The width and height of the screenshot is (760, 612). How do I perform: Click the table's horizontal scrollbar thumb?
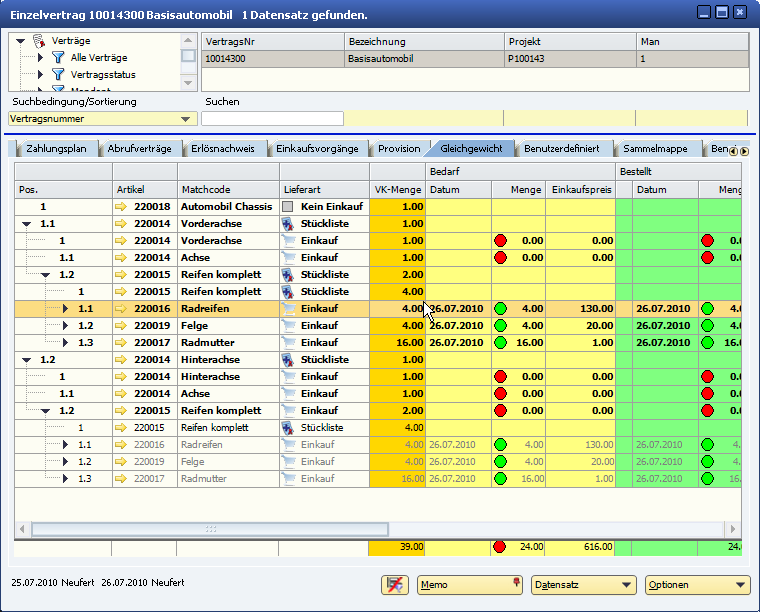[x=210, y=529]
